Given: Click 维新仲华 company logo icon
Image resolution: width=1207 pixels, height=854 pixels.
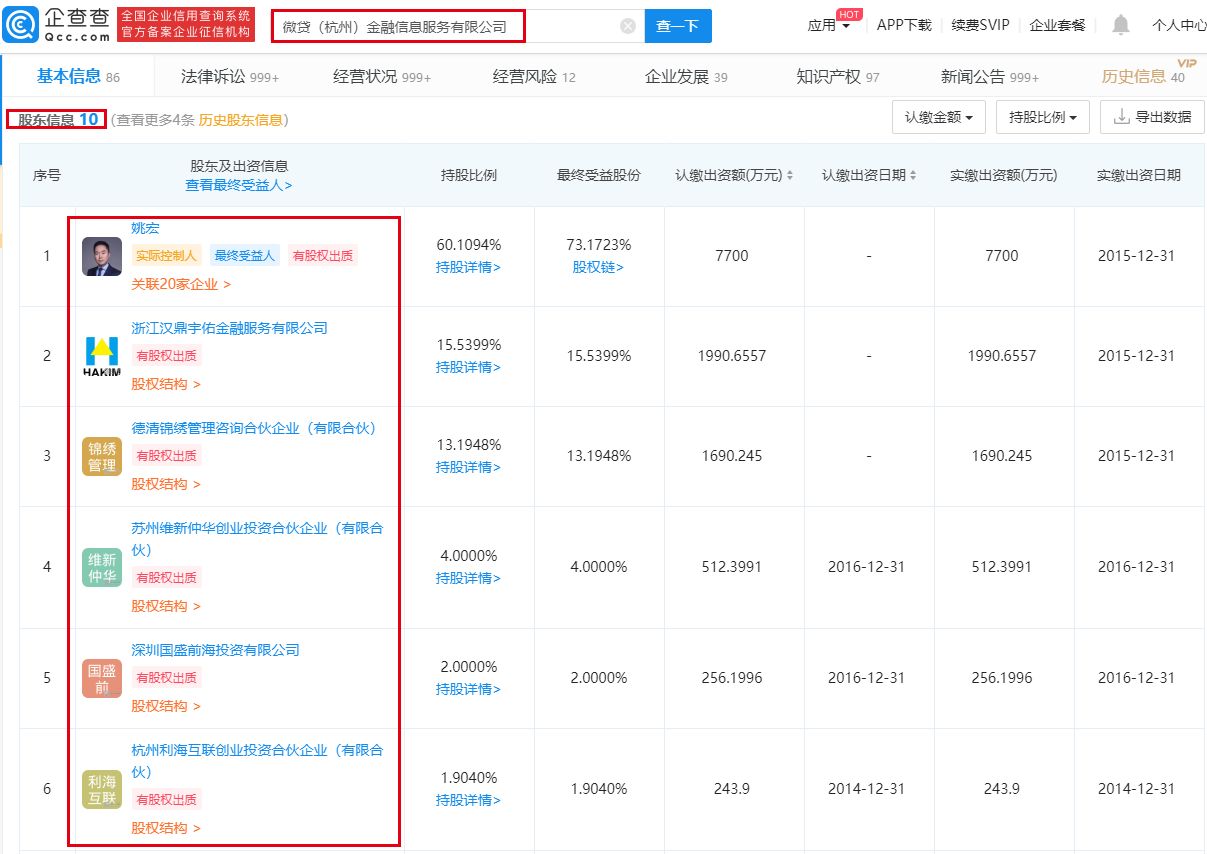Looking at the screenshot, I should 102,567.
